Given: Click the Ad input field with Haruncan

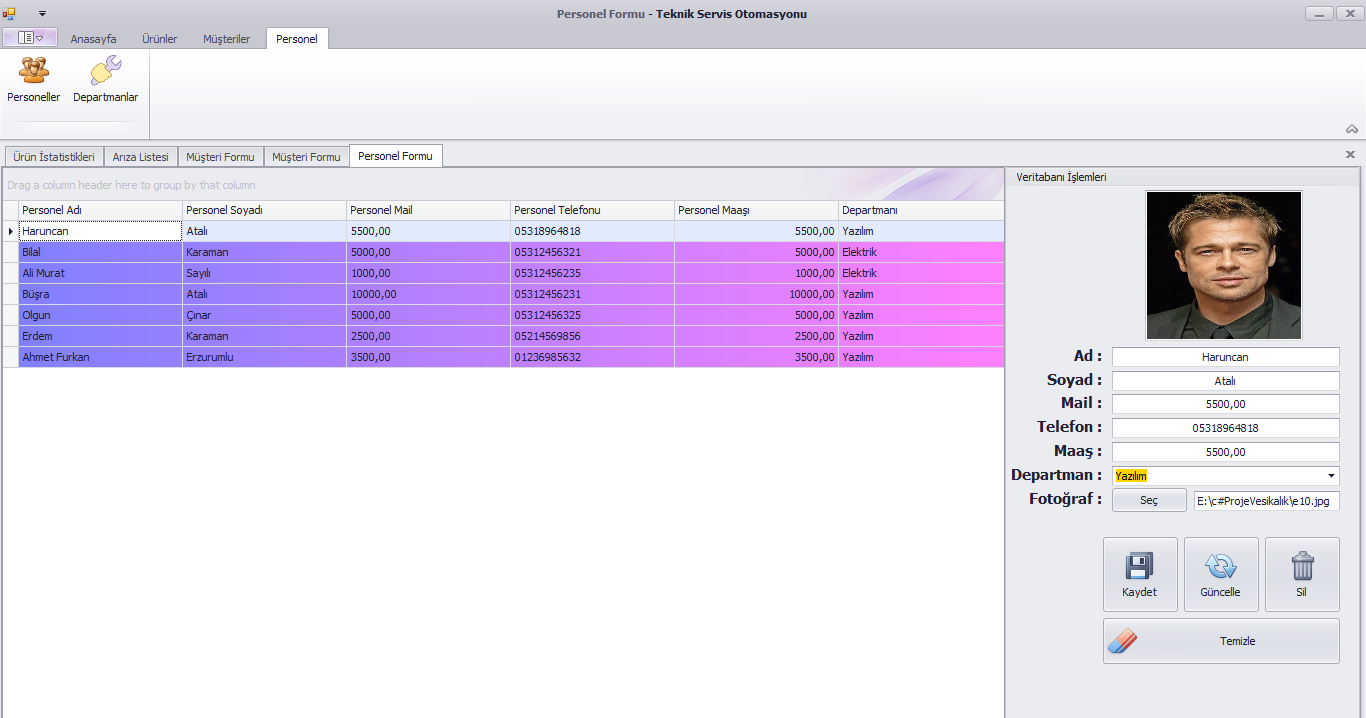Looking at the screenshot, I should pyautogui.click(x=1225, y=357).
